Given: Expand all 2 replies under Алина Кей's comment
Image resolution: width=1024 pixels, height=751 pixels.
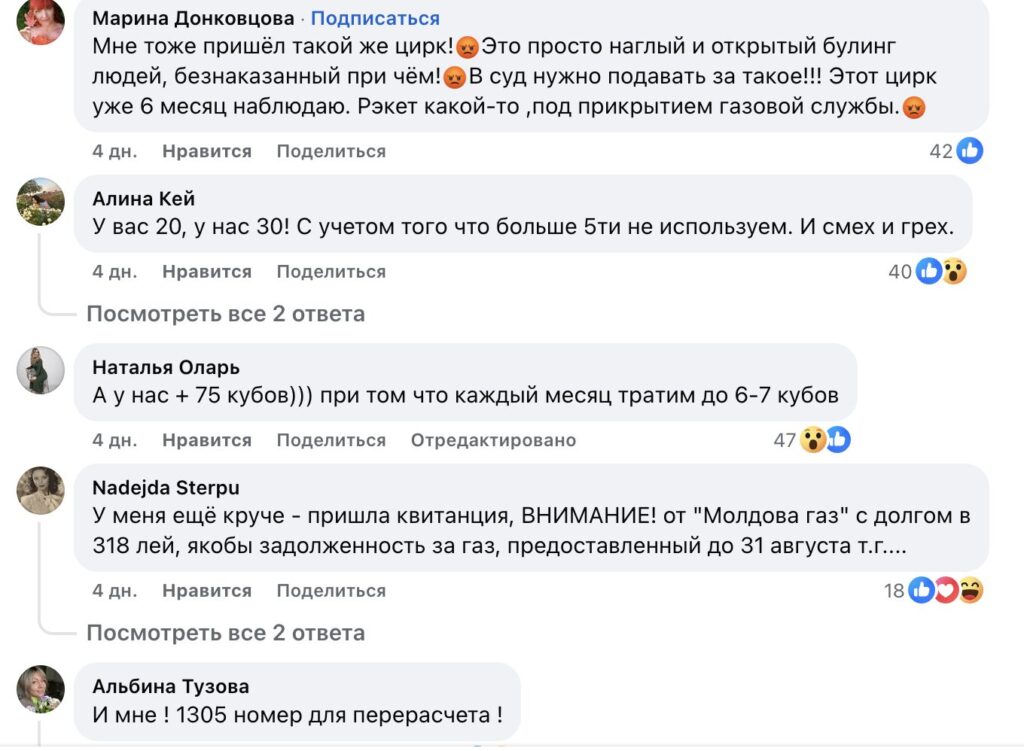Looking at the screenshot, I should click(x=225, y=314).
